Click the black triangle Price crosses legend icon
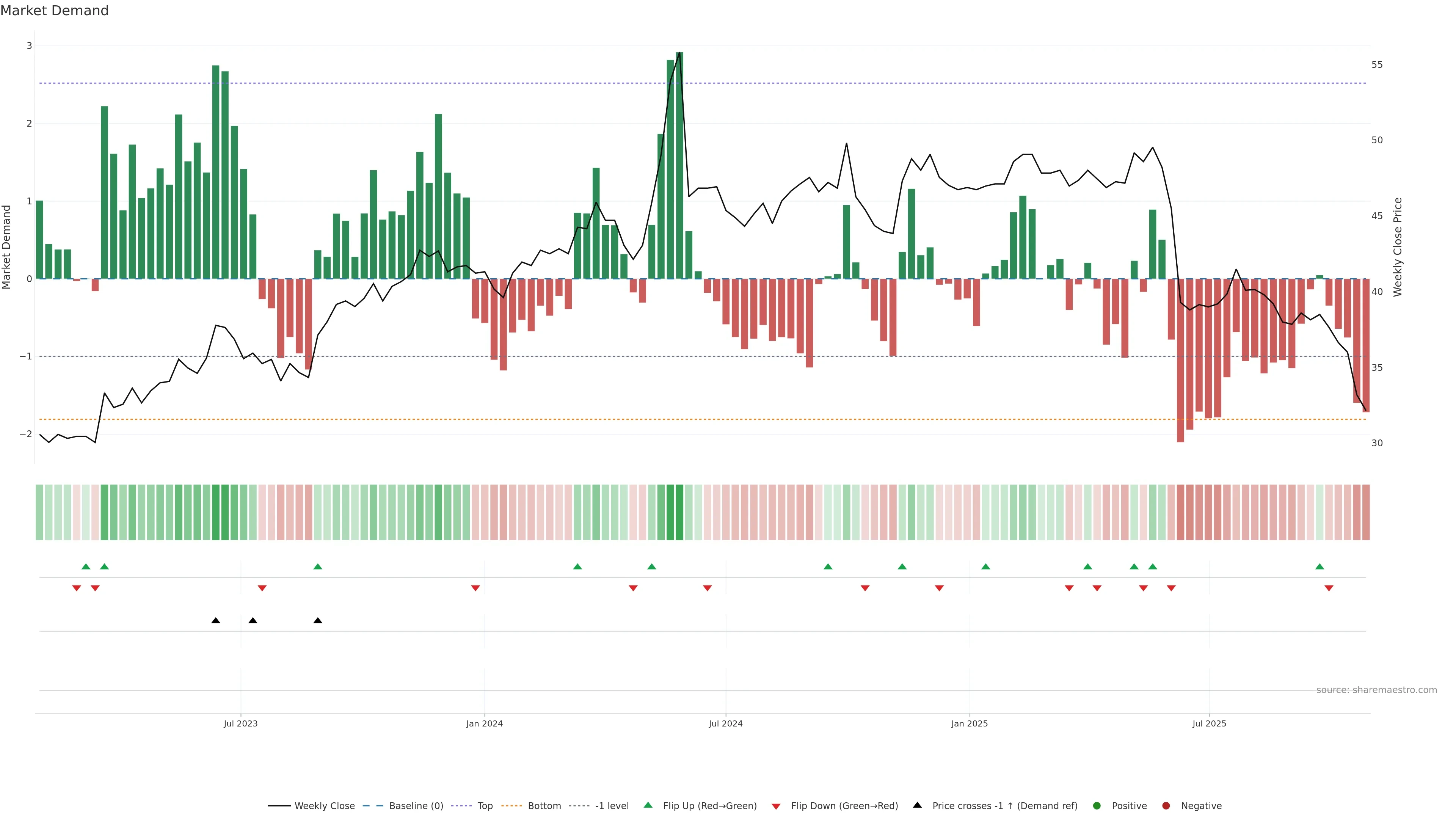Screen dimensions: 1456x819 point(917,805)
